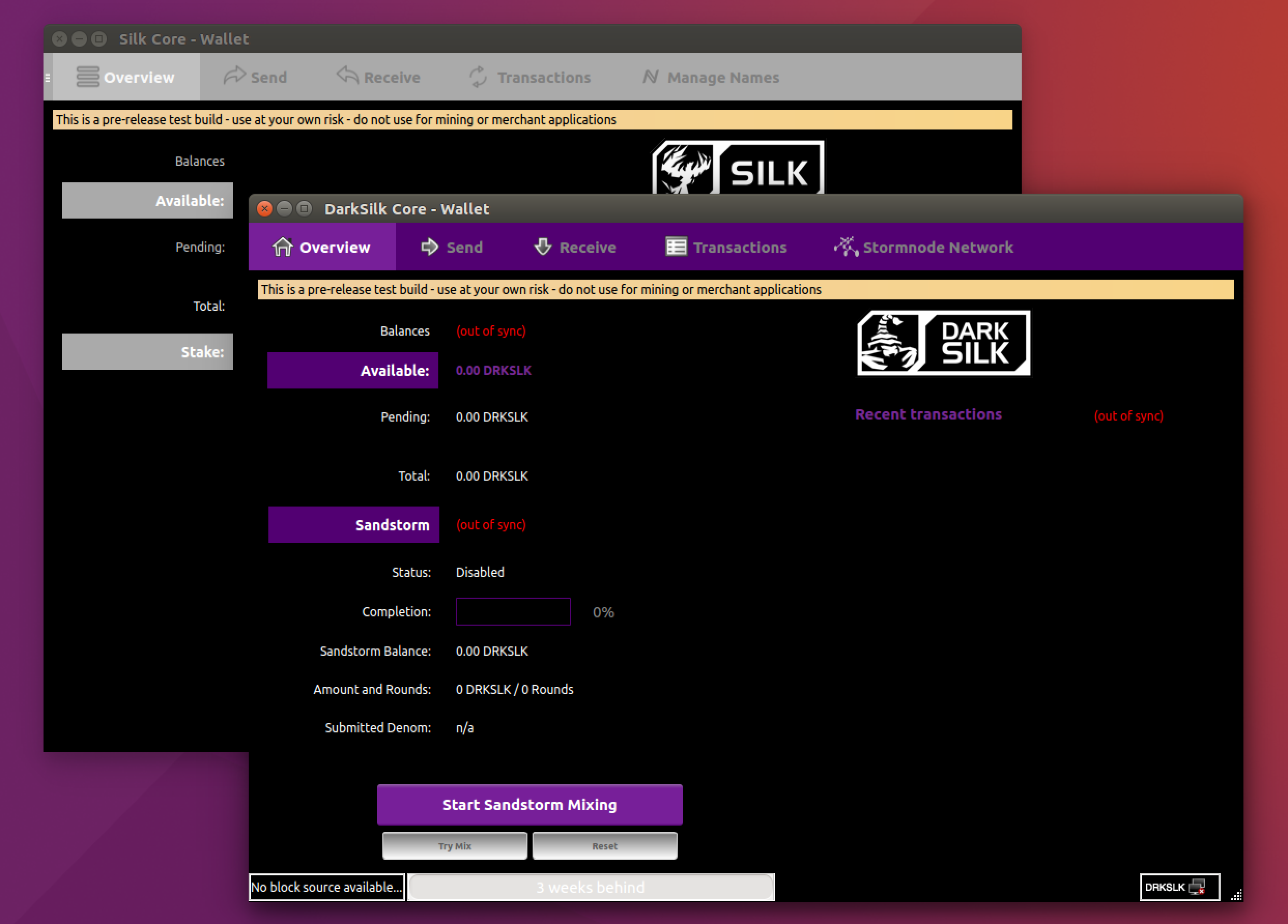Click the circular arrows Transactions icon in Silk Core

tap(478, 77)
